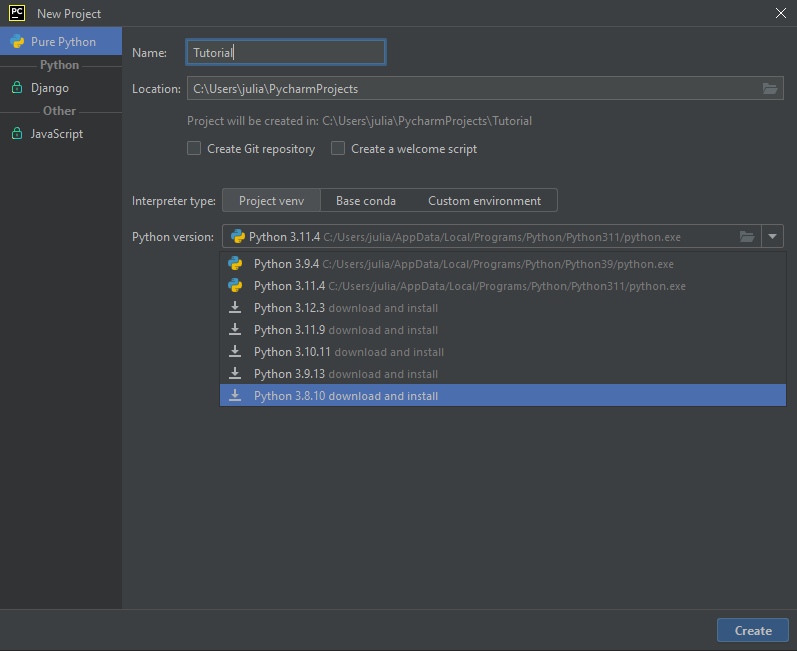The height and width of the screenshot is (651, 797).
Task: Choose Python 3.9.13 download and install
Action: 503,374
